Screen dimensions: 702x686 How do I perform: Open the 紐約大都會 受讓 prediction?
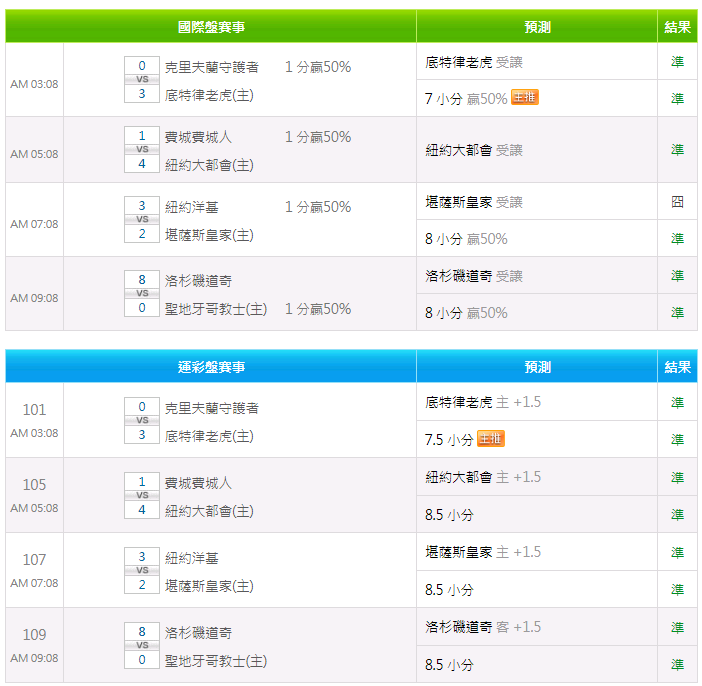[x=474, y=150]
